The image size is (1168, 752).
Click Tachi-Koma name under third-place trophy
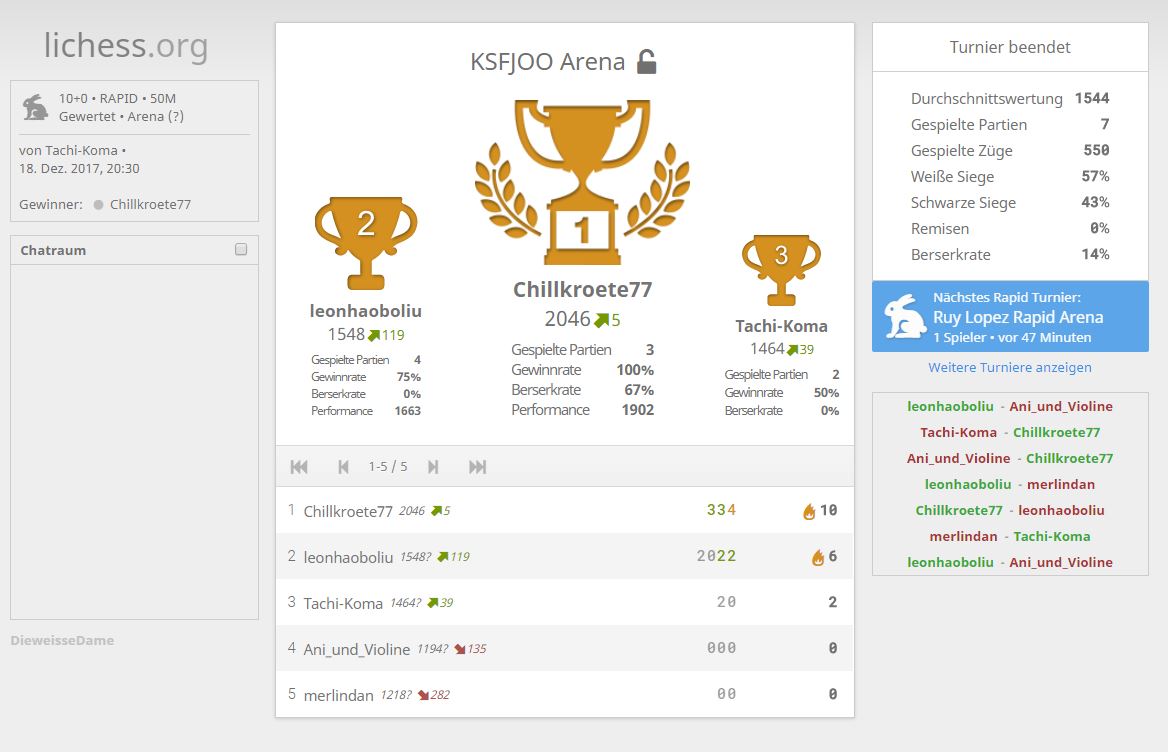781,326
